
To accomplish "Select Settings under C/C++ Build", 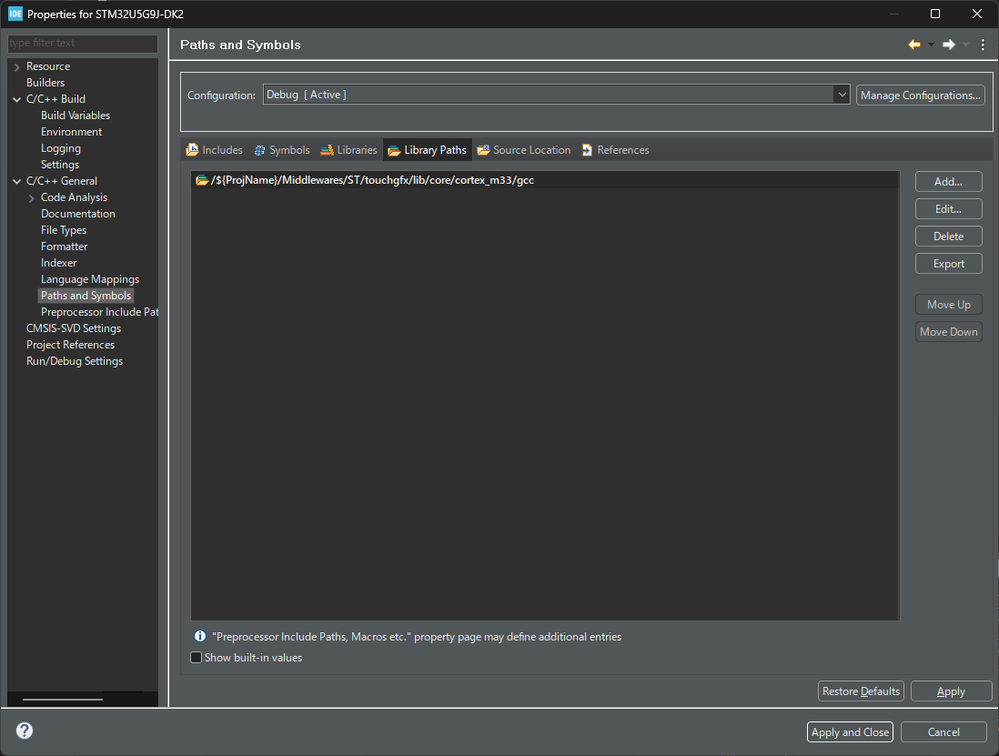I will tap(60, 164).
